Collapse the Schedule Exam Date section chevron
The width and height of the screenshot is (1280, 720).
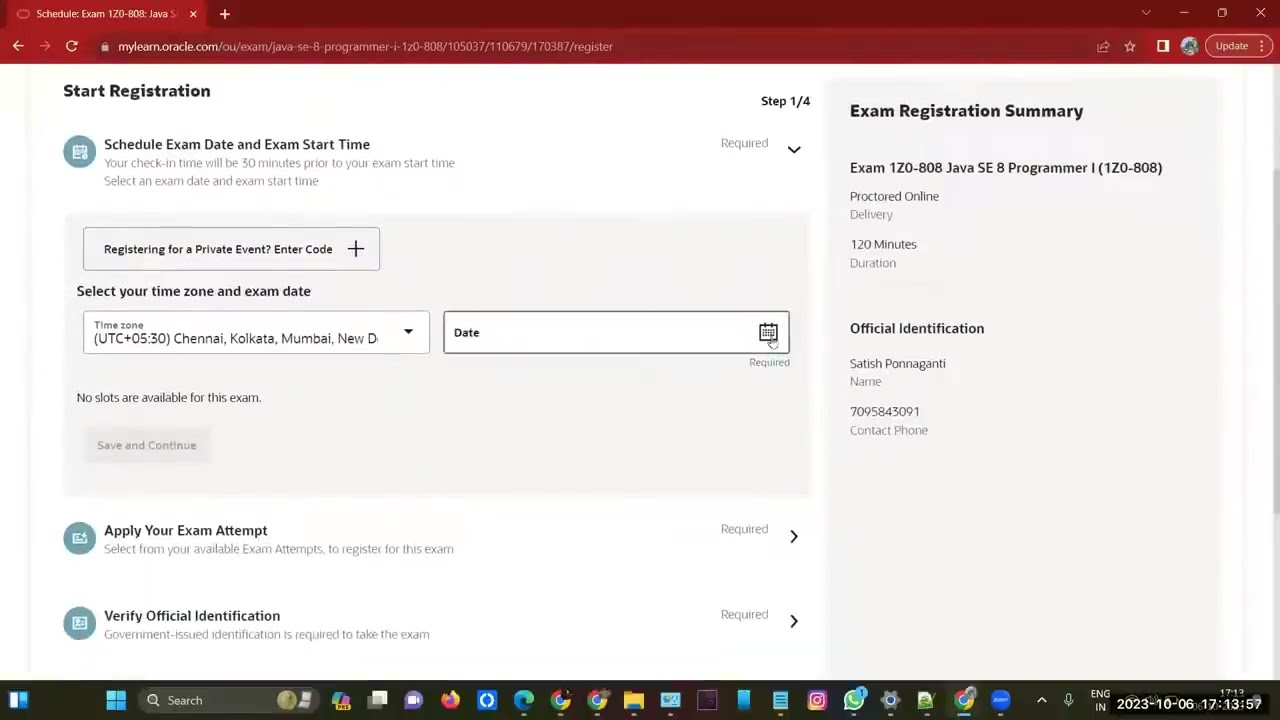point(794,150)
